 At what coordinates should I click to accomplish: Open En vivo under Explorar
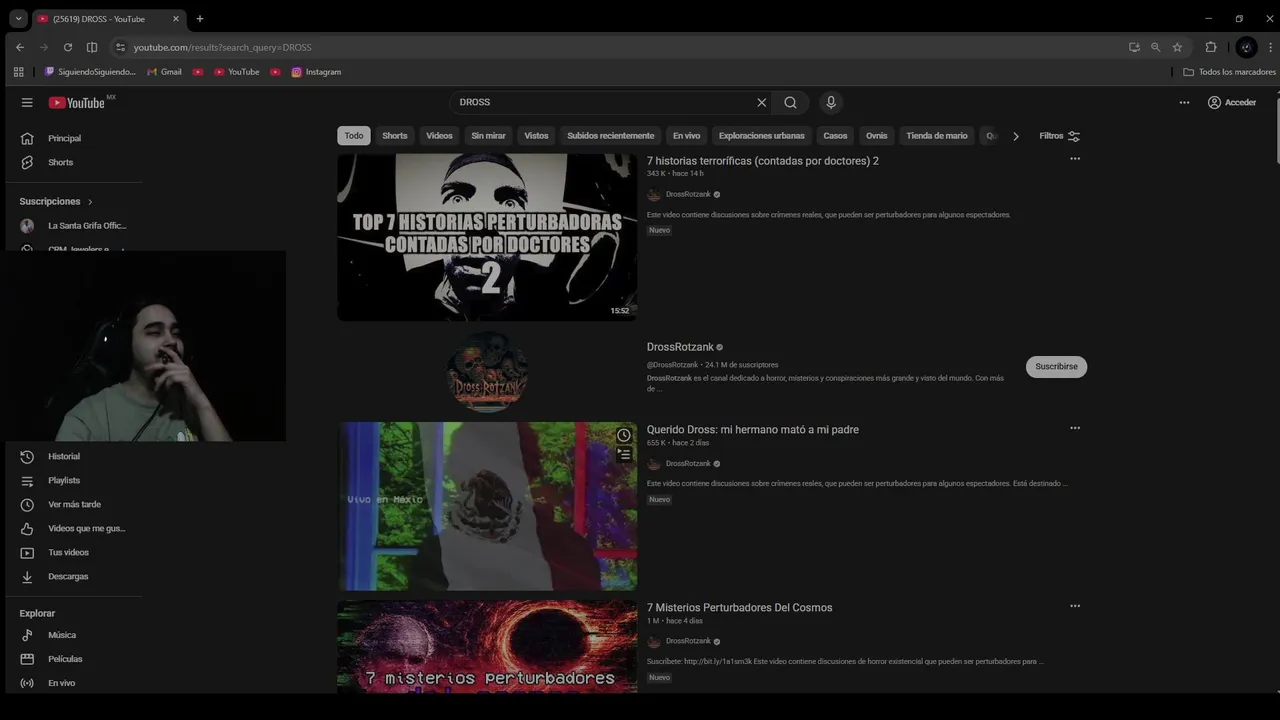[x=61, y=683]
